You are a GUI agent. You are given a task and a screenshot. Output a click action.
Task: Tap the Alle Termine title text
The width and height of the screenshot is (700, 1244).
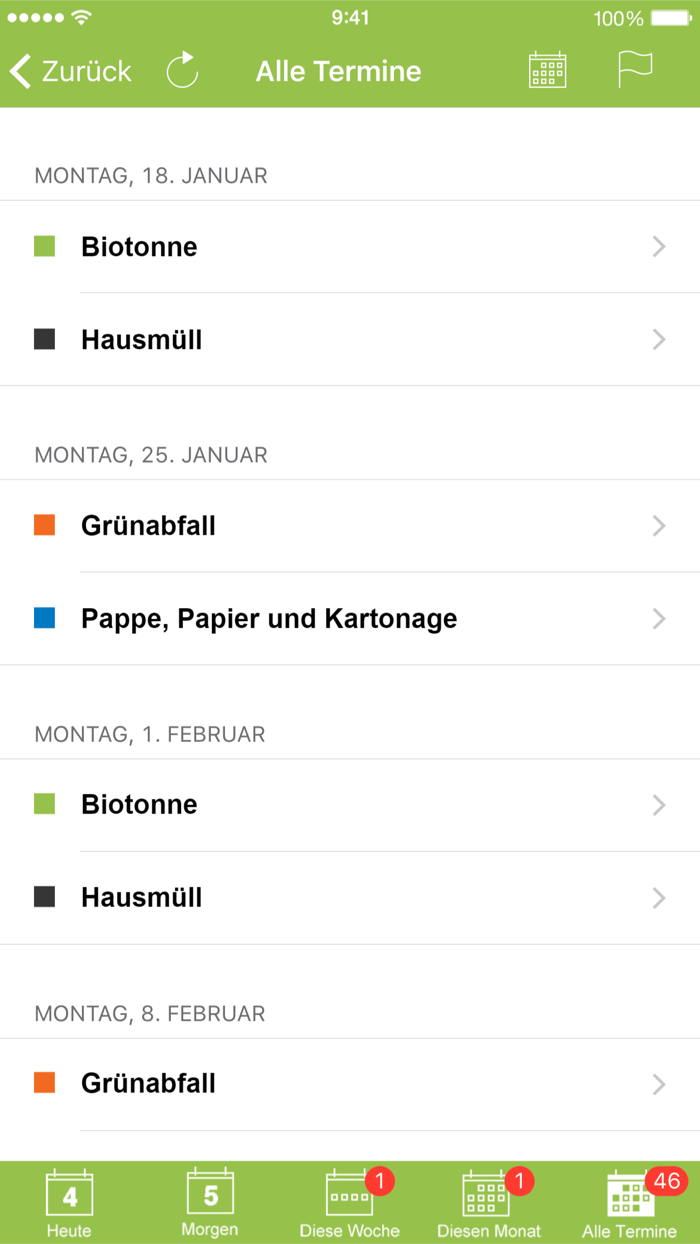click(x=338, y=70)
